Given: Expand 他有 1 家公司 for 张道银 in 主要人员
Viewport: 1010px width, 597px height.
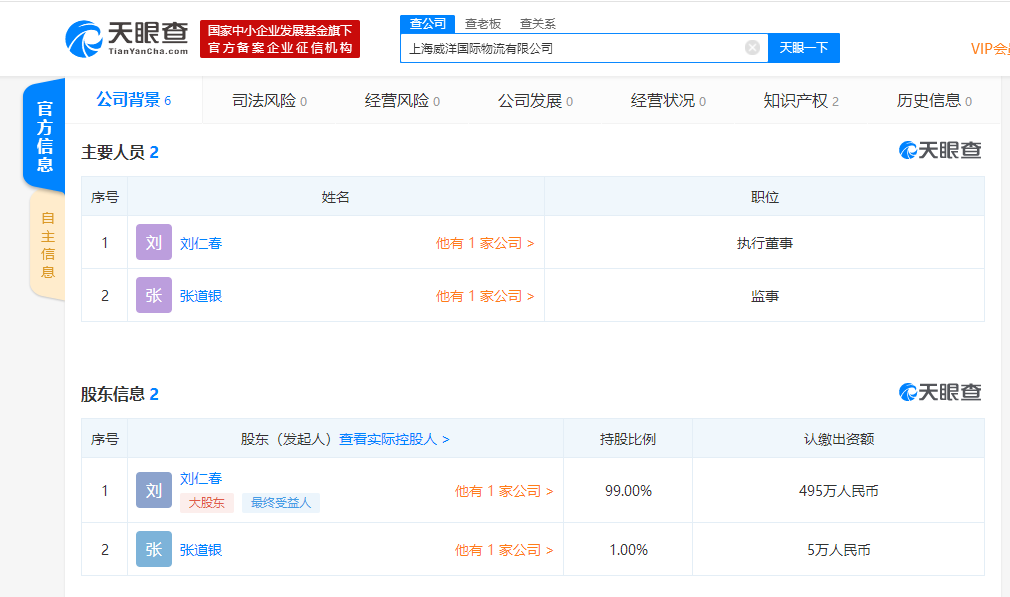Looking at the screenshot, I should tap(484, 296).
